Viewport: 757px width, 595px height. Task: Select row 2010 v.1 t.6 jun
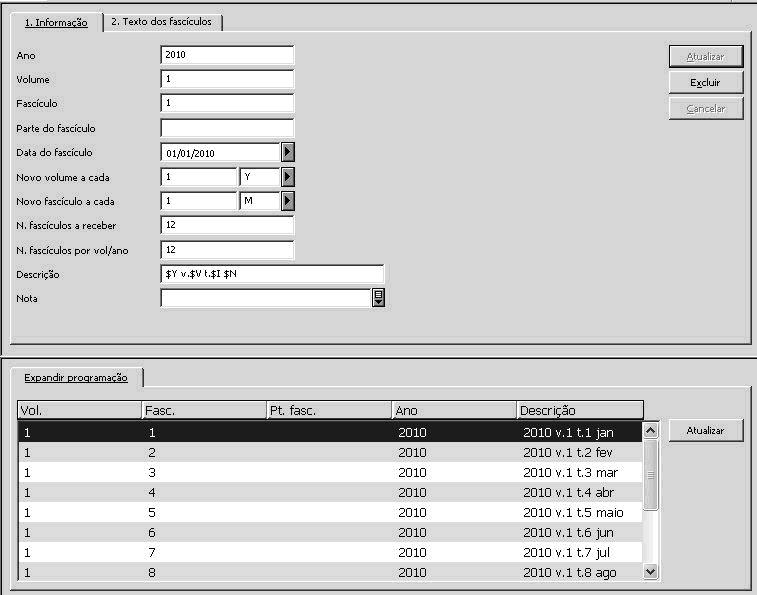pos(330,533)
